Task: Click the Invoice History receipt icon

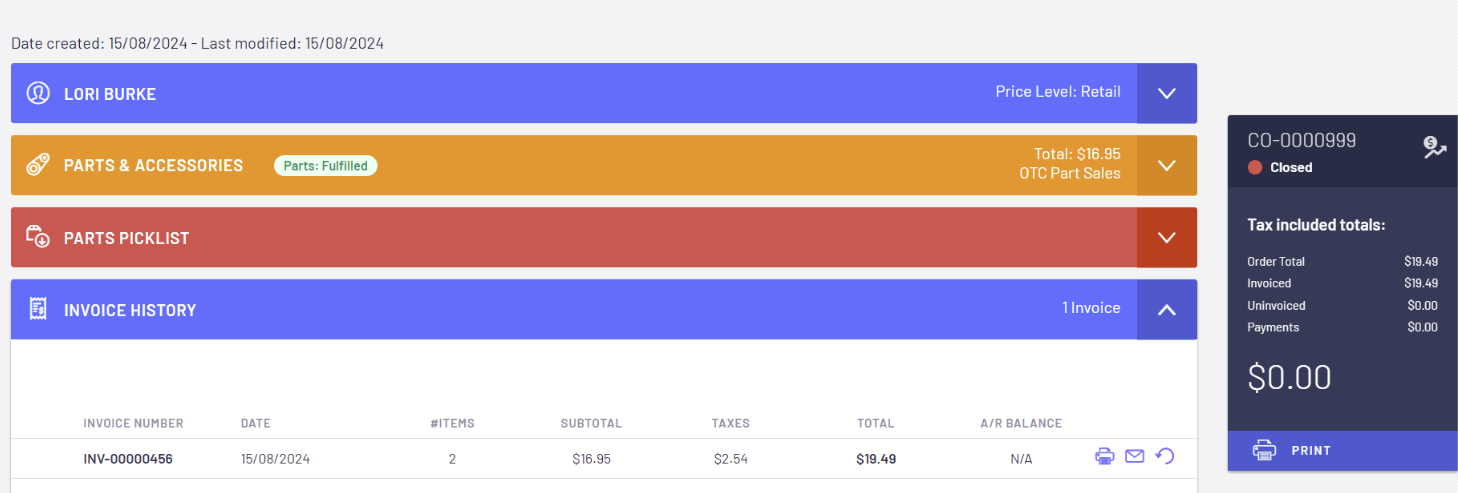Action: 38,309
